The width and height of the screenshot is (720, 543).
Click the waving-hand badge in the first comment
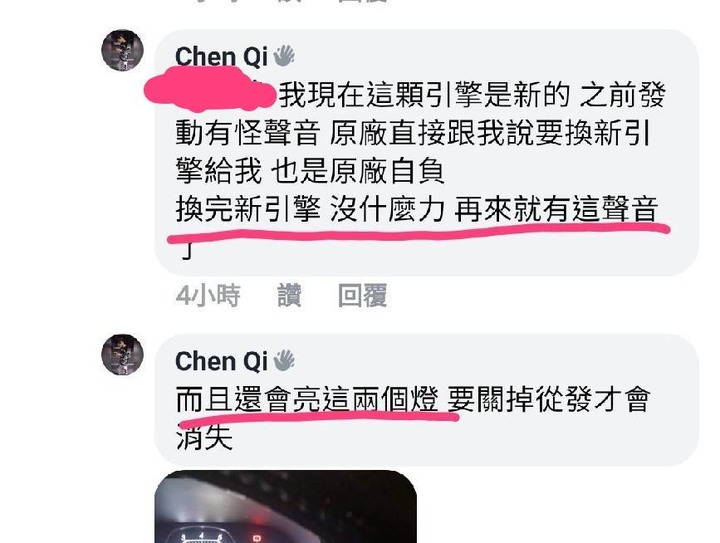(x=284, y=56)
